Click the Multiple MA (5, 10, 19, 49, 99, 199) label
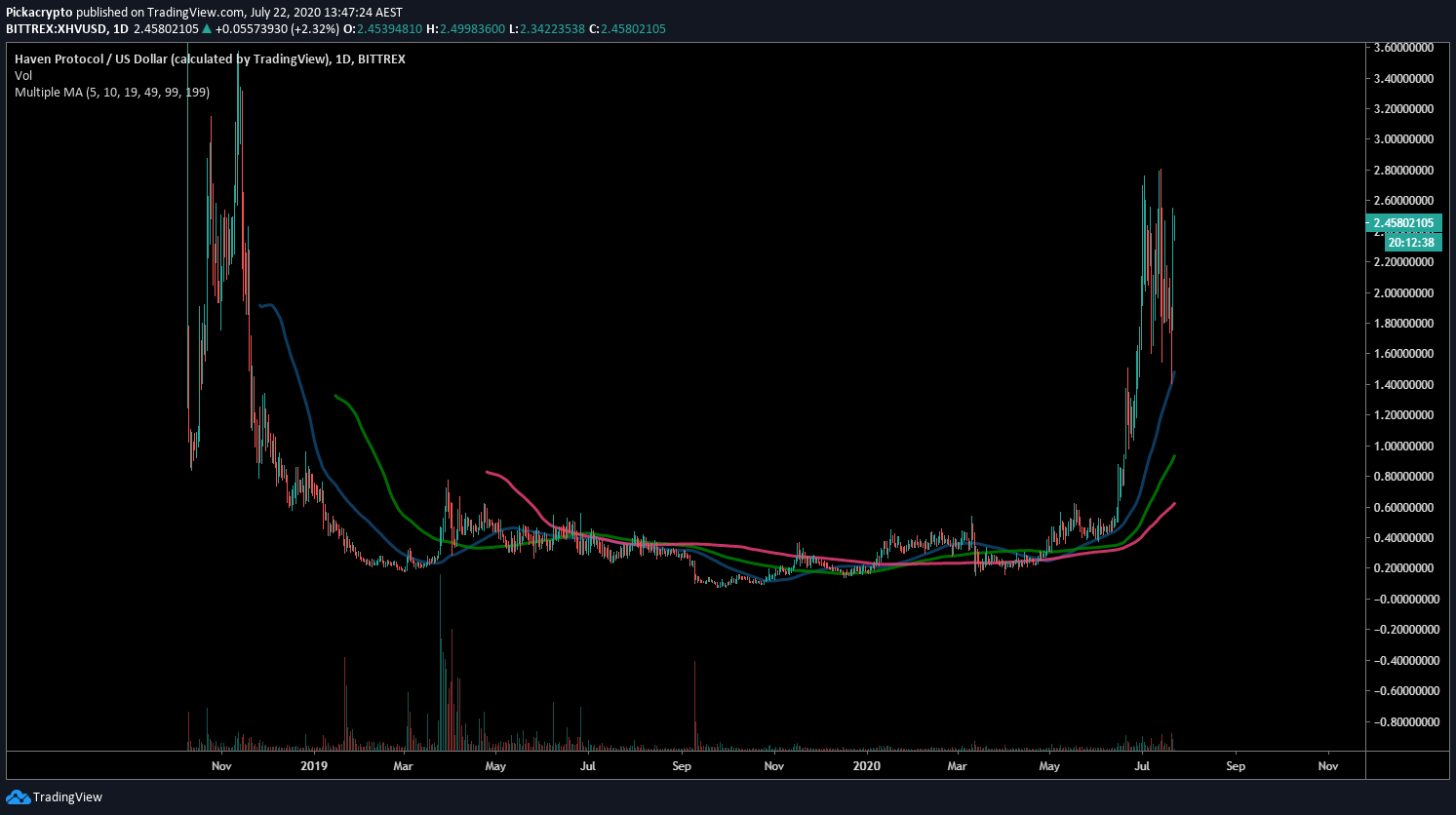 click(112, 93)
